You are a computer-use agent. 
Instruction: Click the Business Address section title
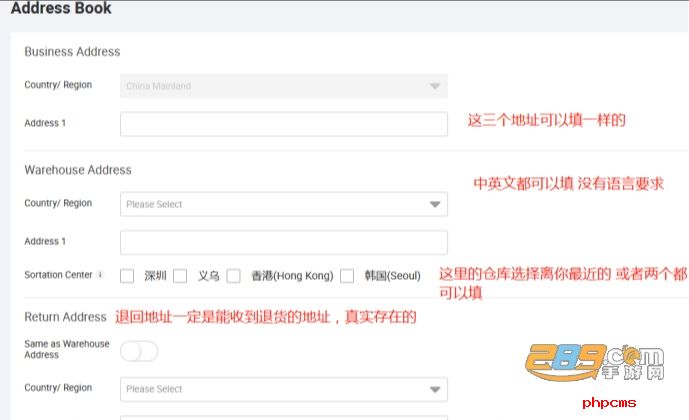tap(72, 52)
